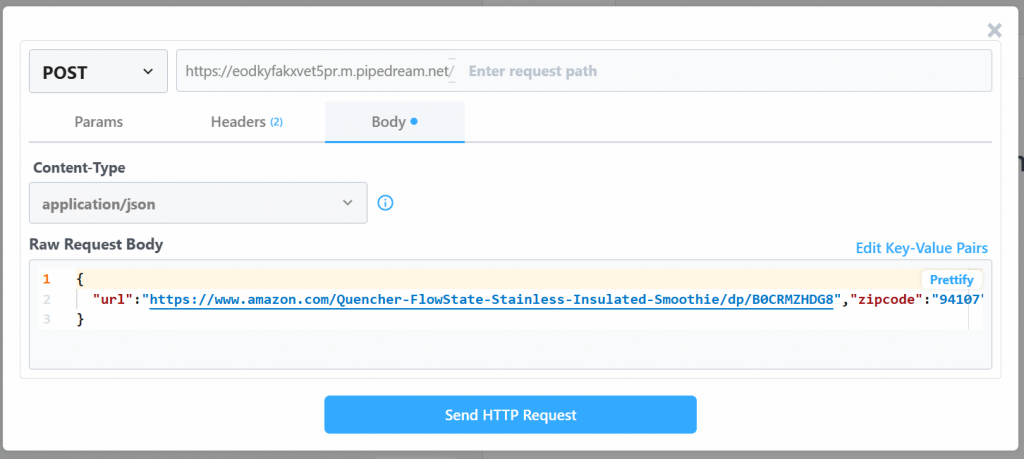This screenshot has width=1024, height=459.
Task: Click the Send HTTP Request button
Action: tap(510, 415)
